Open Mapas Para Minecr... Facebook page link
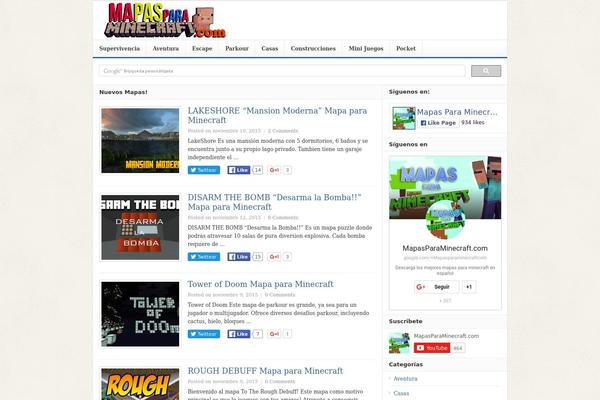Image resolution: width=600 pixels, height=400 pixels. 457,112
